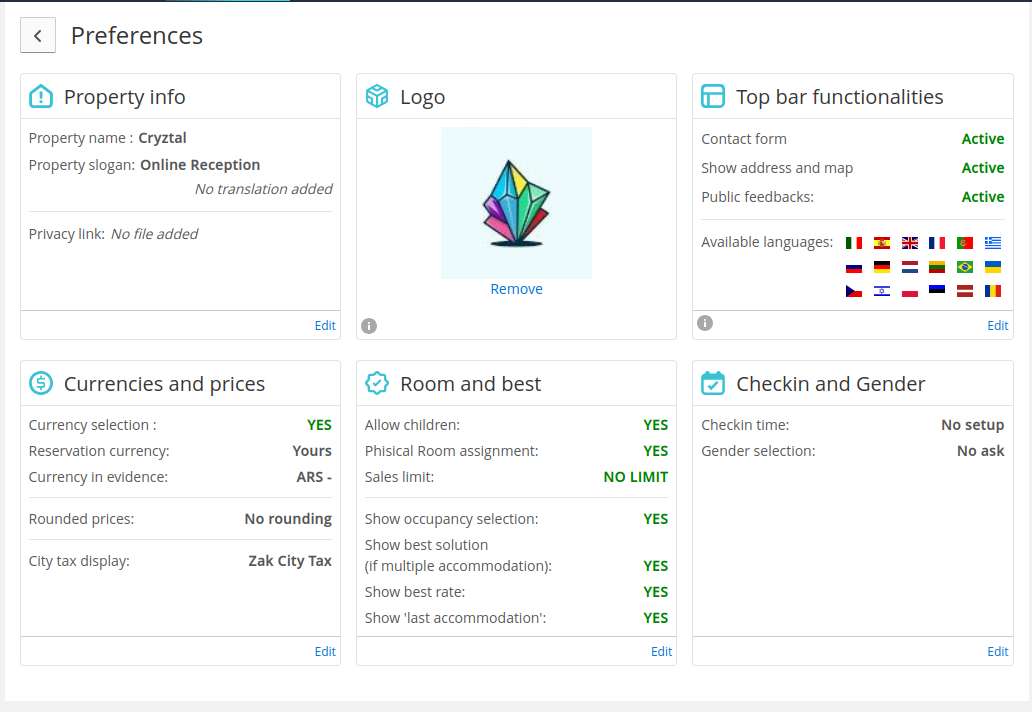Click the Property info house icon
This screenshot has height=712, width=1032.
click(41, 97)
